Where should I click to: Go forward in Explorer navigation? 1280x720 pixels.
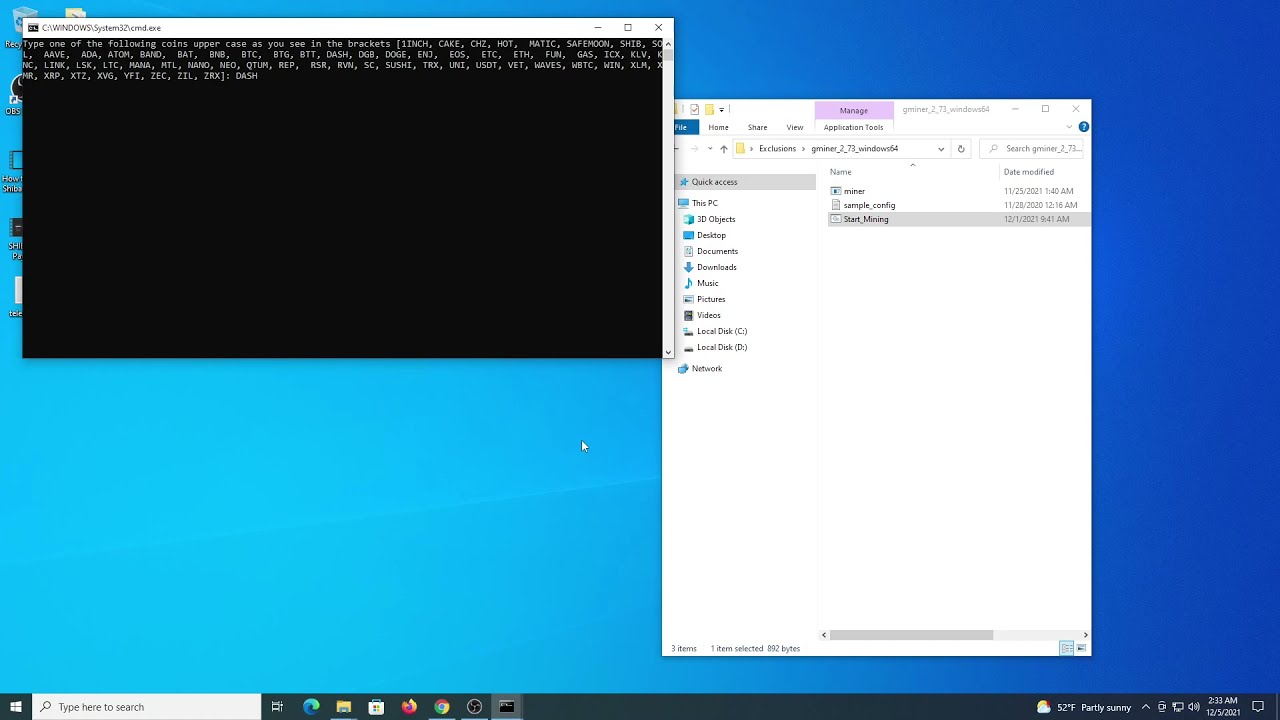pos(694,149)
